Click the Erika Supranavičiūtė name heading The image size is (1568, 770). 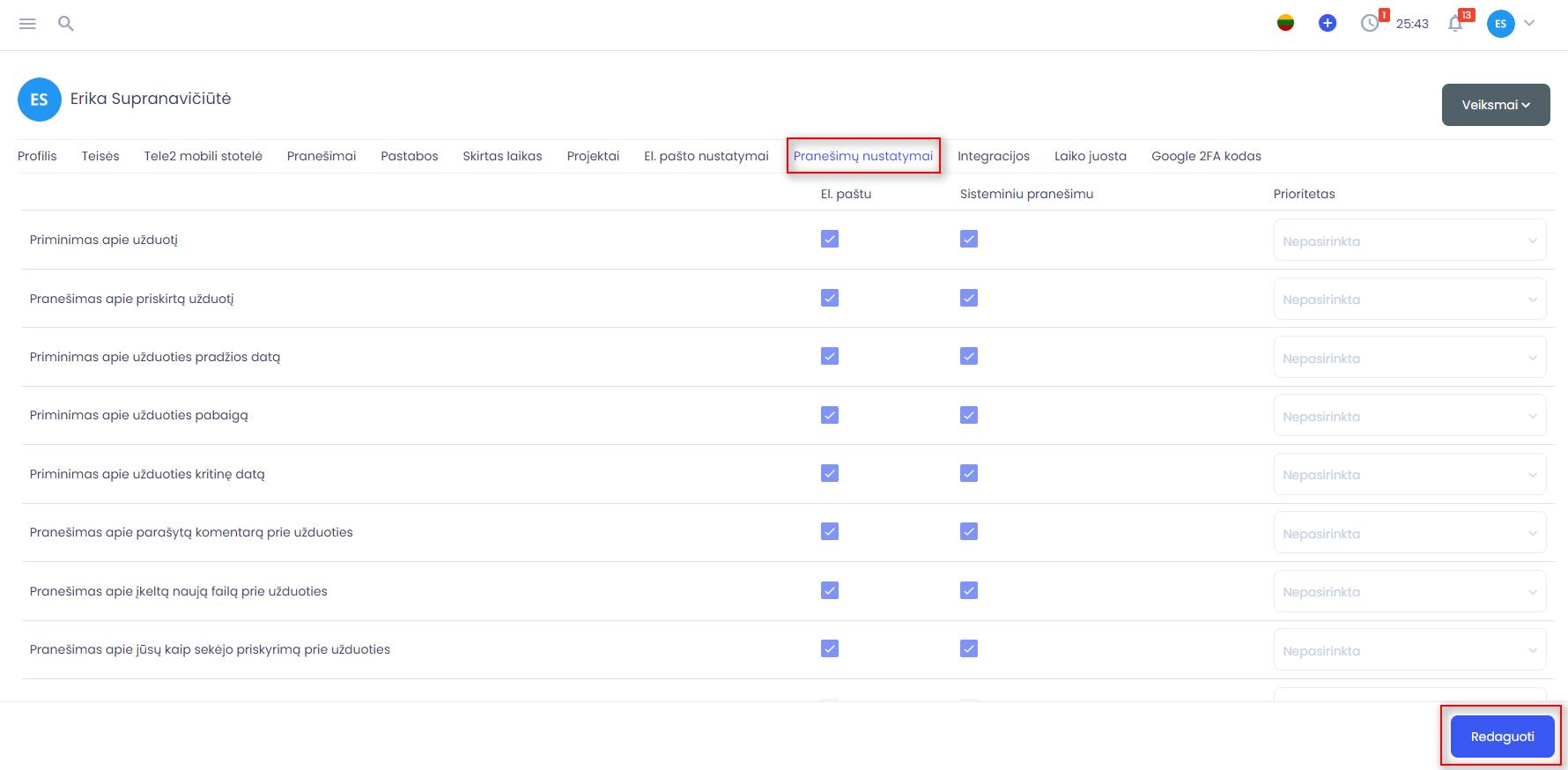(x=151, y=99)
